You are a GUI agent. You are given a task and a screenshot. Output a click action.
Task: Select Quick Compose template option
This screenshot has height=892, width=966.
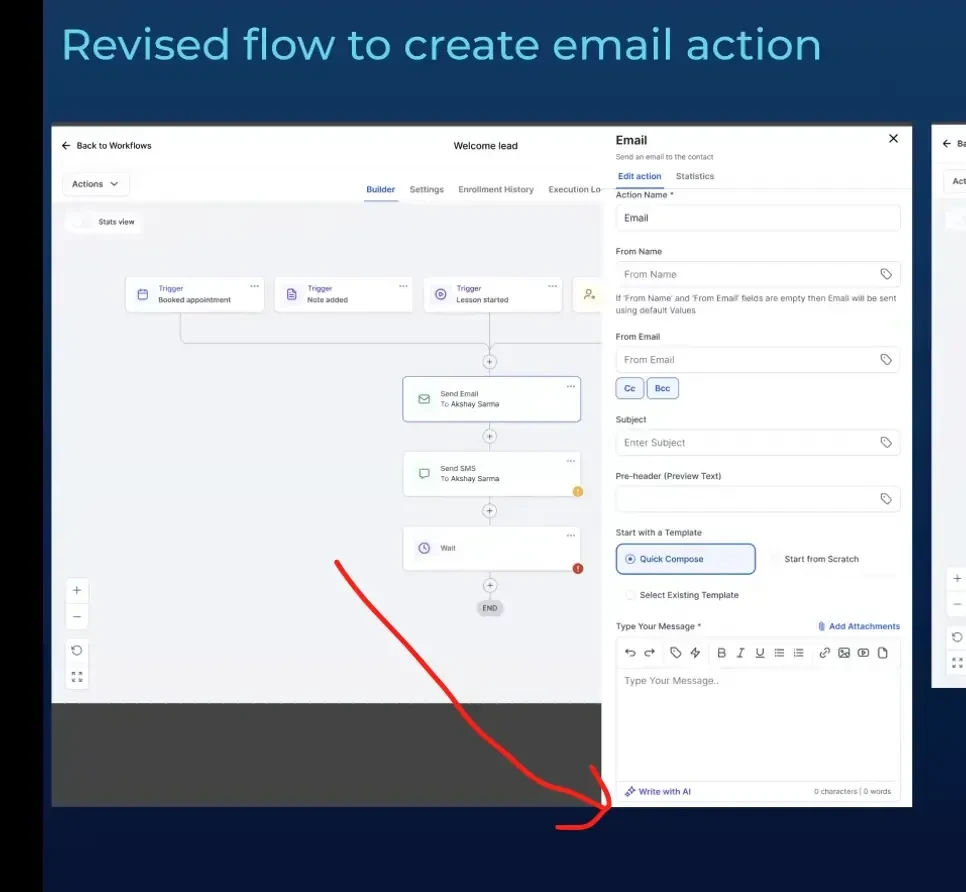pos(686,559)
